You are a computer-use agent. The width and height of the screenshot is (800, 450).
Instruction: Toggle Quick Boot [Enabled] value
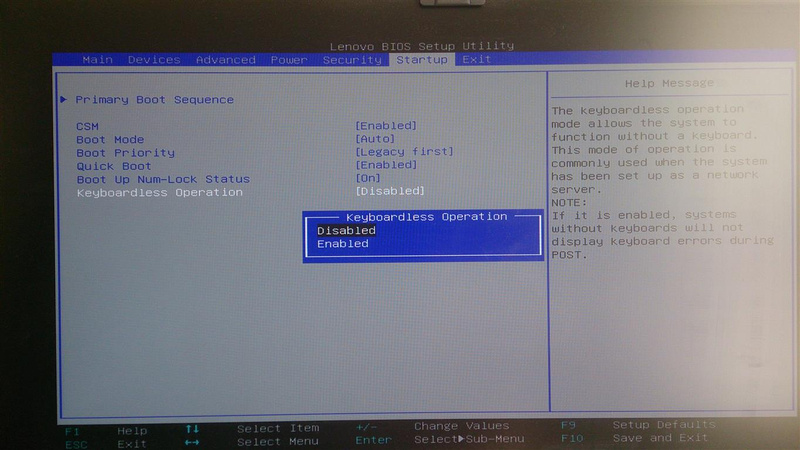386,165
